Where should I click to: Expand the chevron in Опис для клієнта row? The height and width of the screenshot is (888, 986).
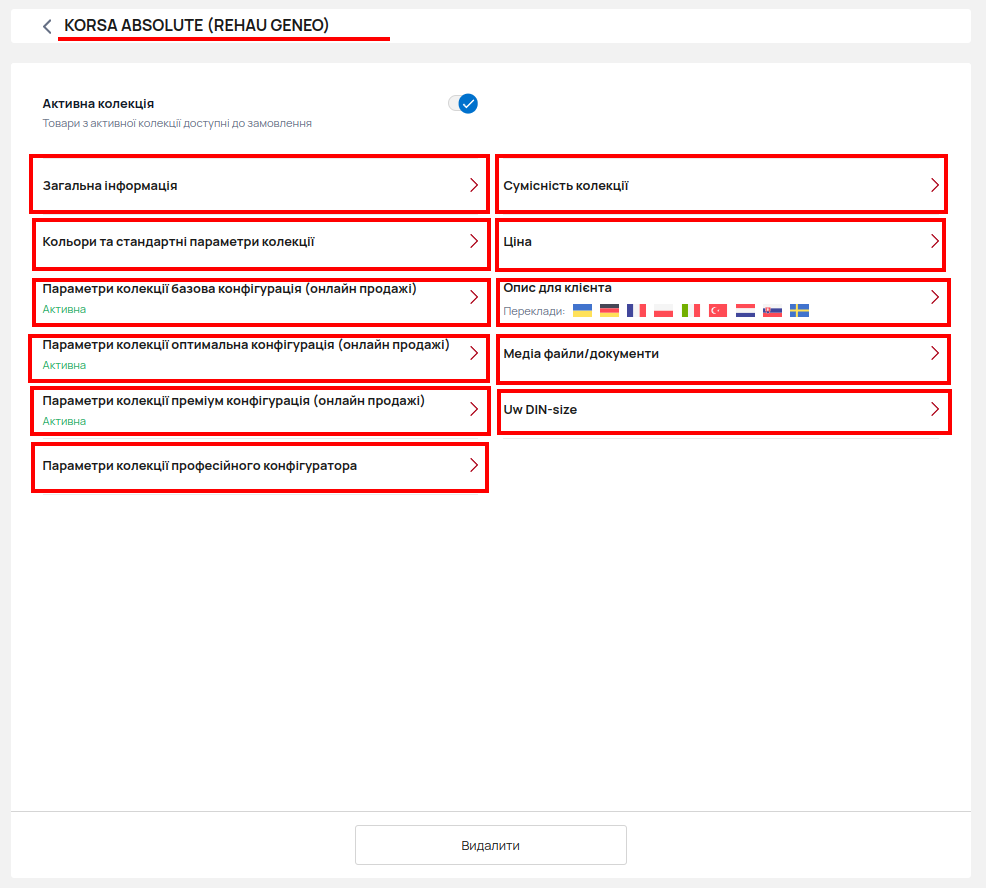(x=935, y=297)
